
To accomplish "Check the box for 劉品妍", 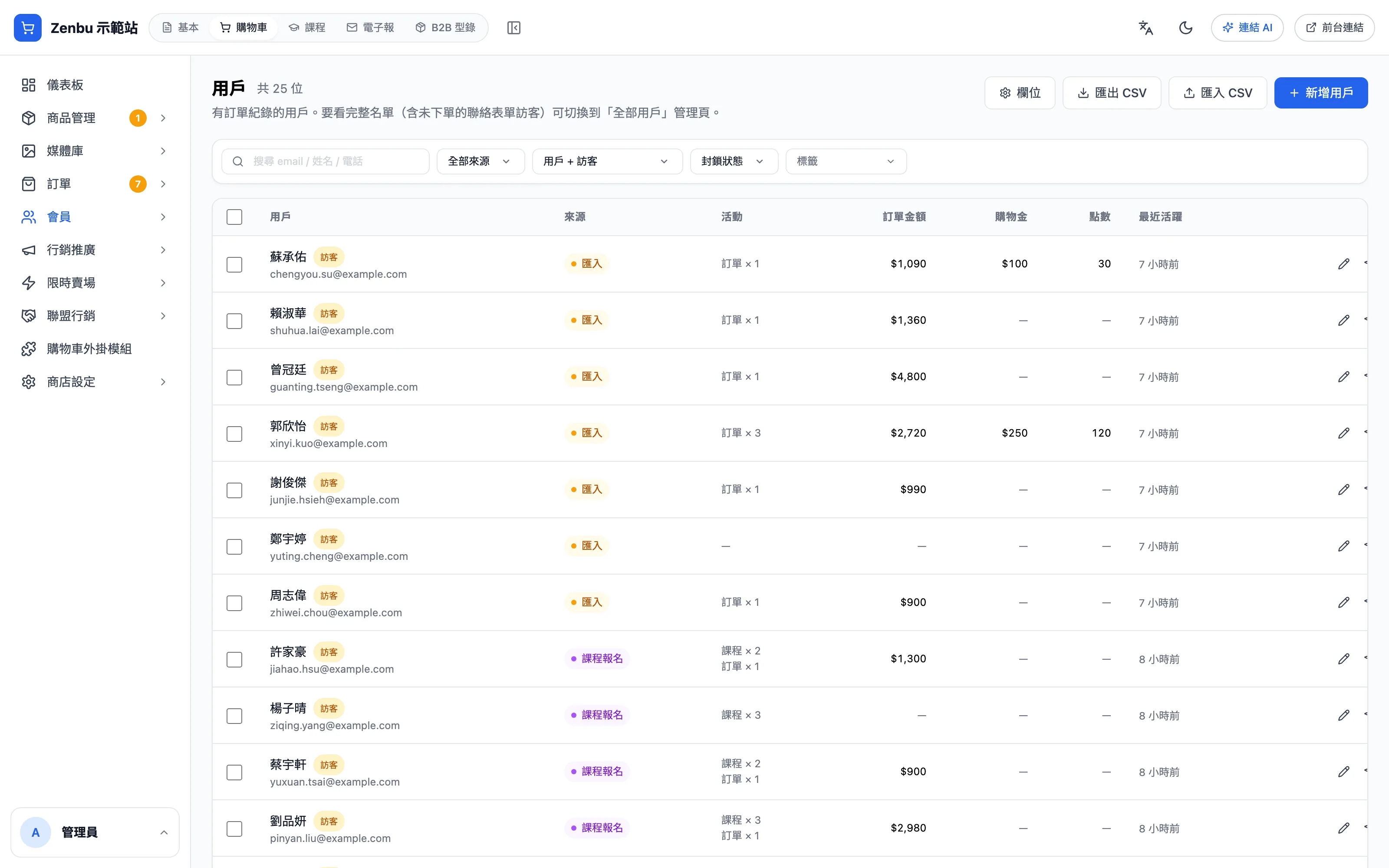I will [x=234, y=829].
